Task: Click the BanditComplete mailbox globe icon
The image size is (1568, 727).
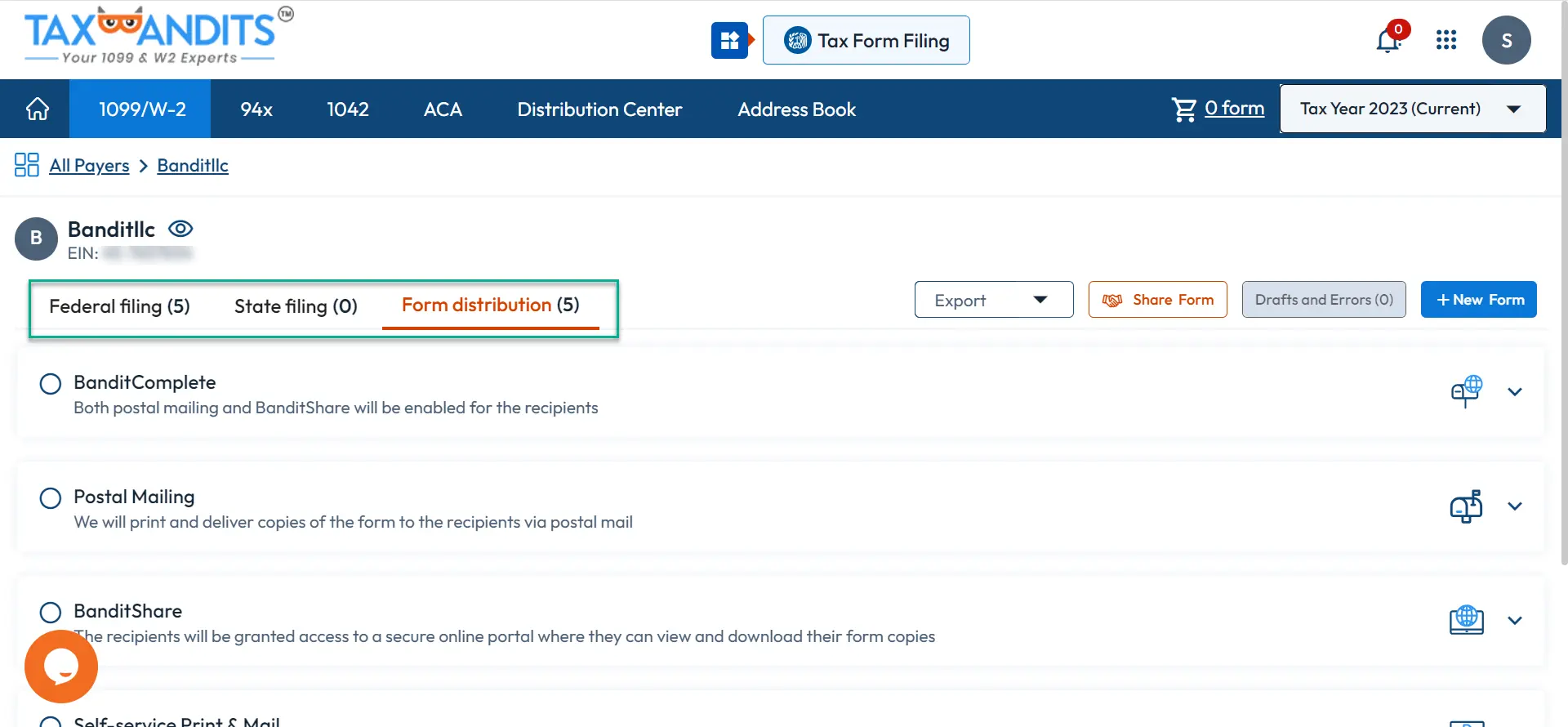Action: click(1467, 391)
